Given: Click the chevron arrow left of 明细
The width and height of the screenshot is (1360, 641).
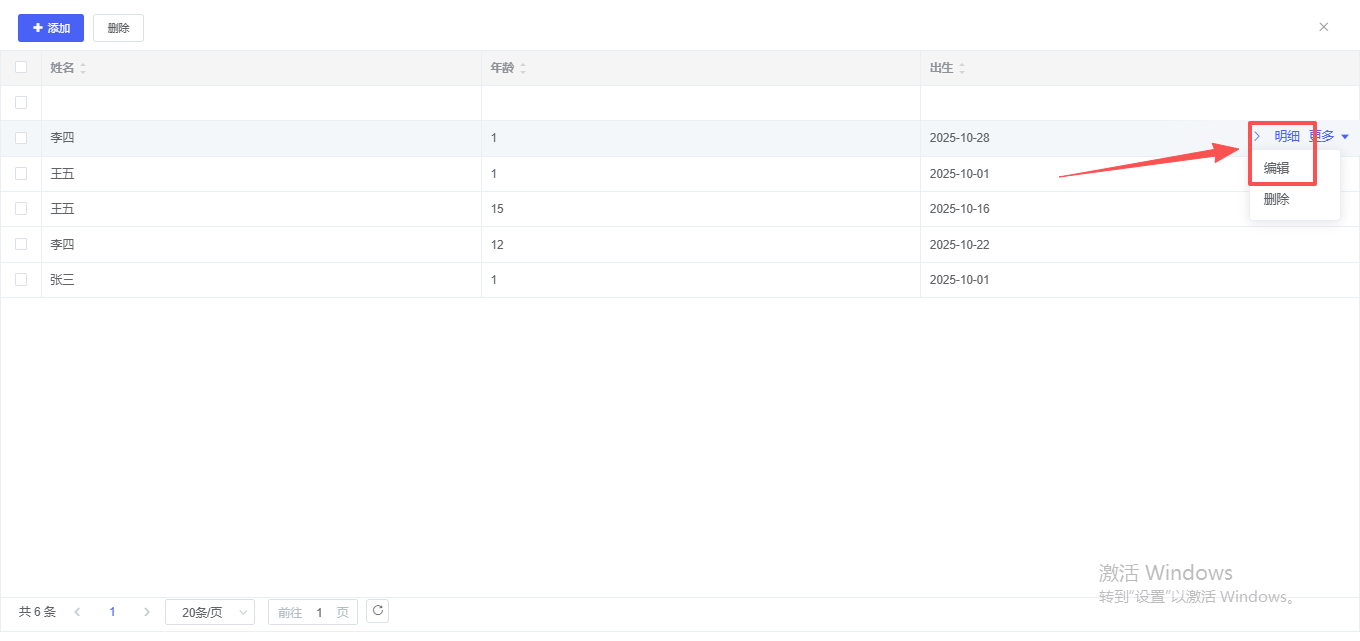Looking at the screenshot, I should click(1257, 136).
